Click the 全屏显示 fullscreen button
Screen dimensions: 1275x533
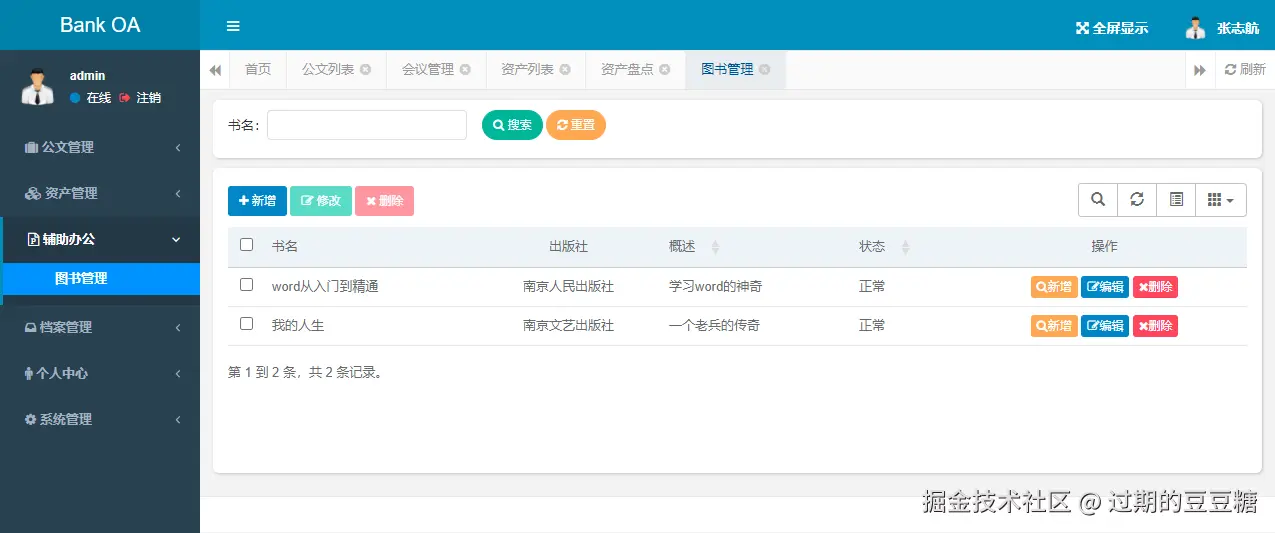(x=1112, y=28)
